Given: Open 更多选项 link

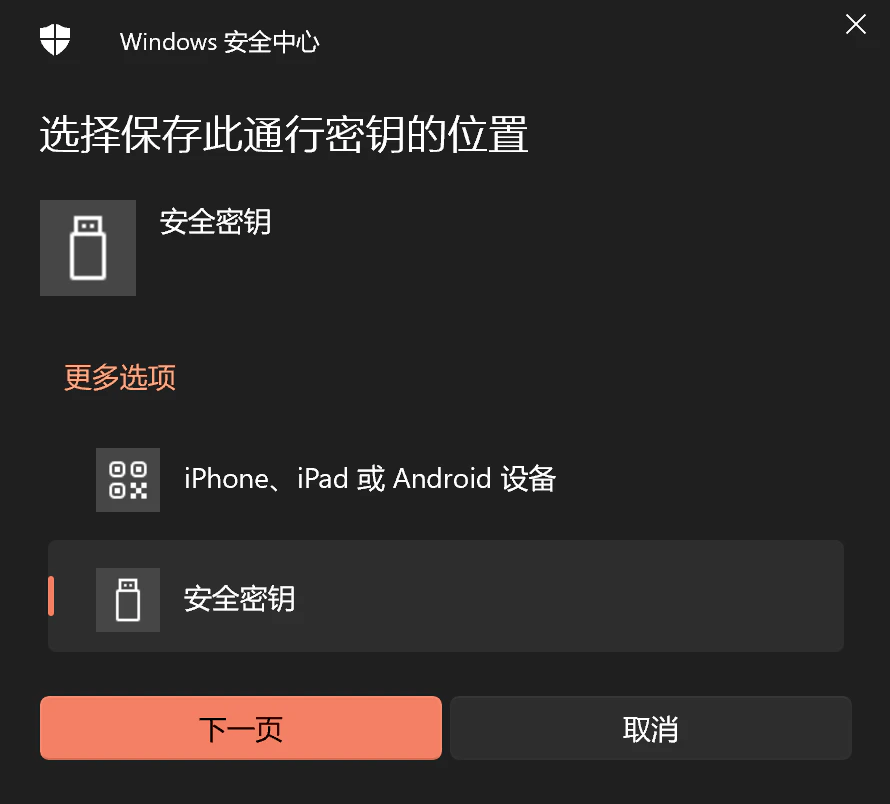Looking at the screenshot, I should click(120, 377).
